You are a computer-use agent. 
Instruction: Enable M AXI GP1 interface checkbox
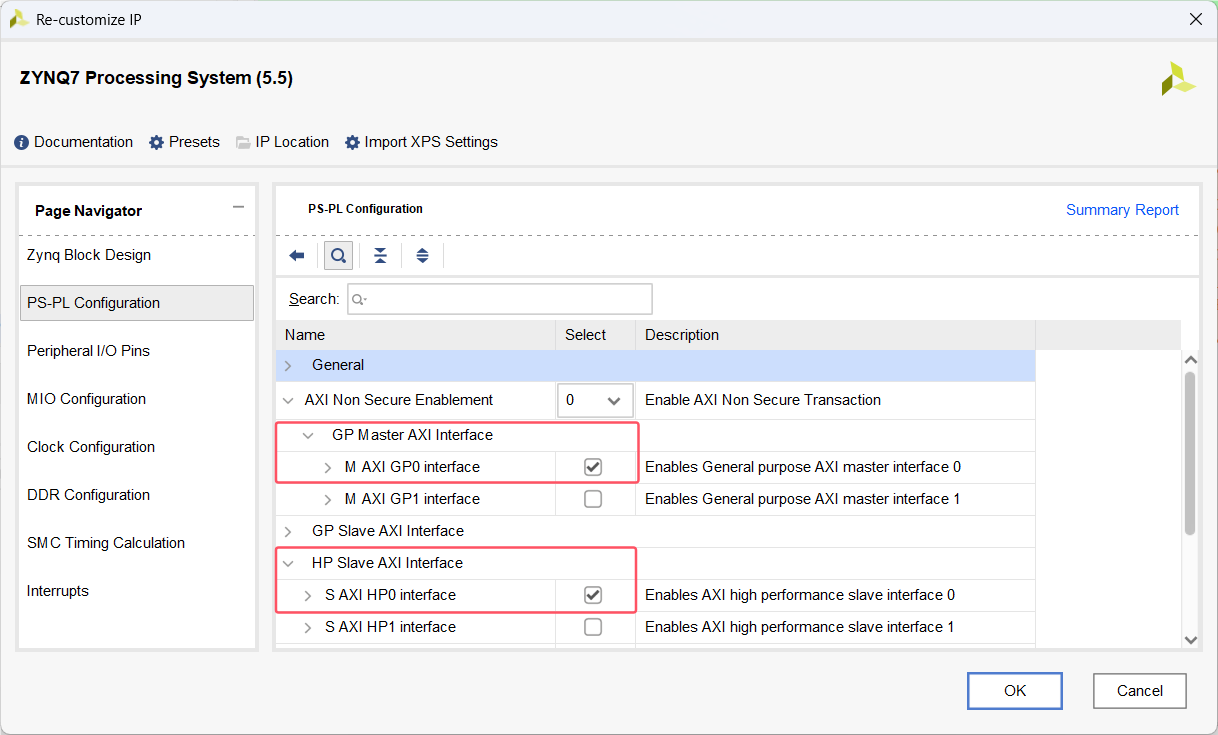pos(593,499)
